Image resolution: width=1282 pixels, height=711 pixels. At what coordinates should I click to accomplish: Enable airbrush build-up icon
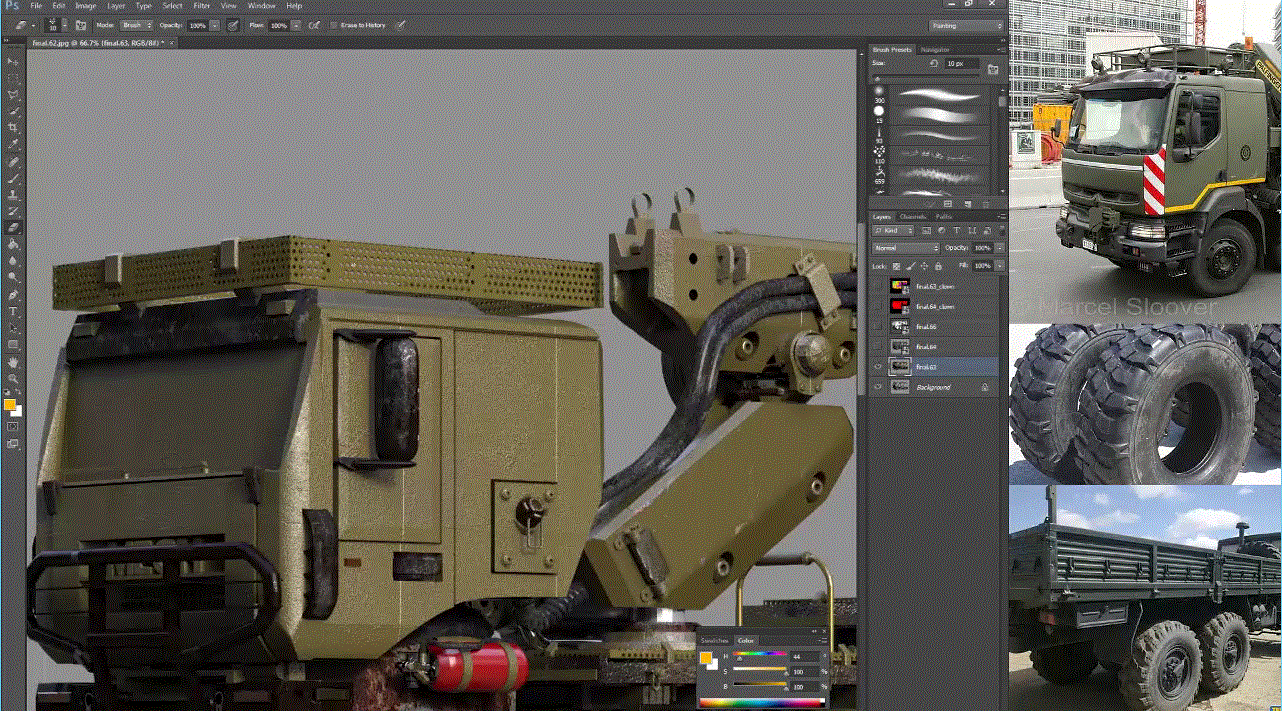(314, 24)
